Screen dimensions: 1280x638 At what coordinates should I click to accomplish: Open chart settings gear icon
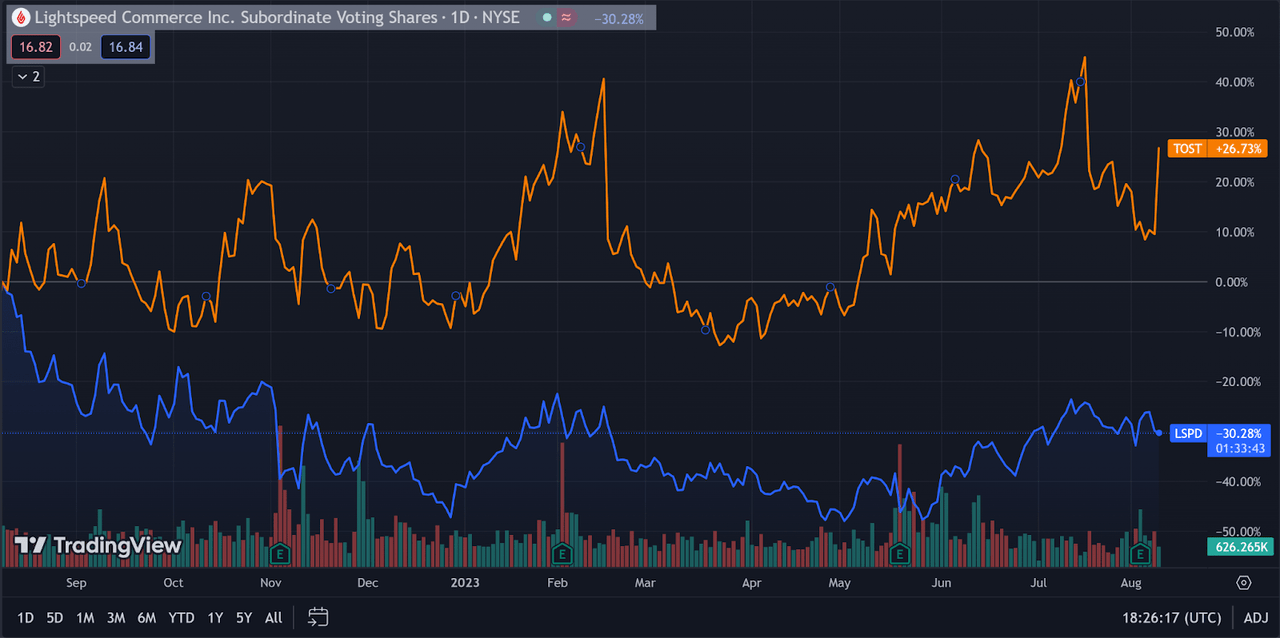[x=1244, y=582]
